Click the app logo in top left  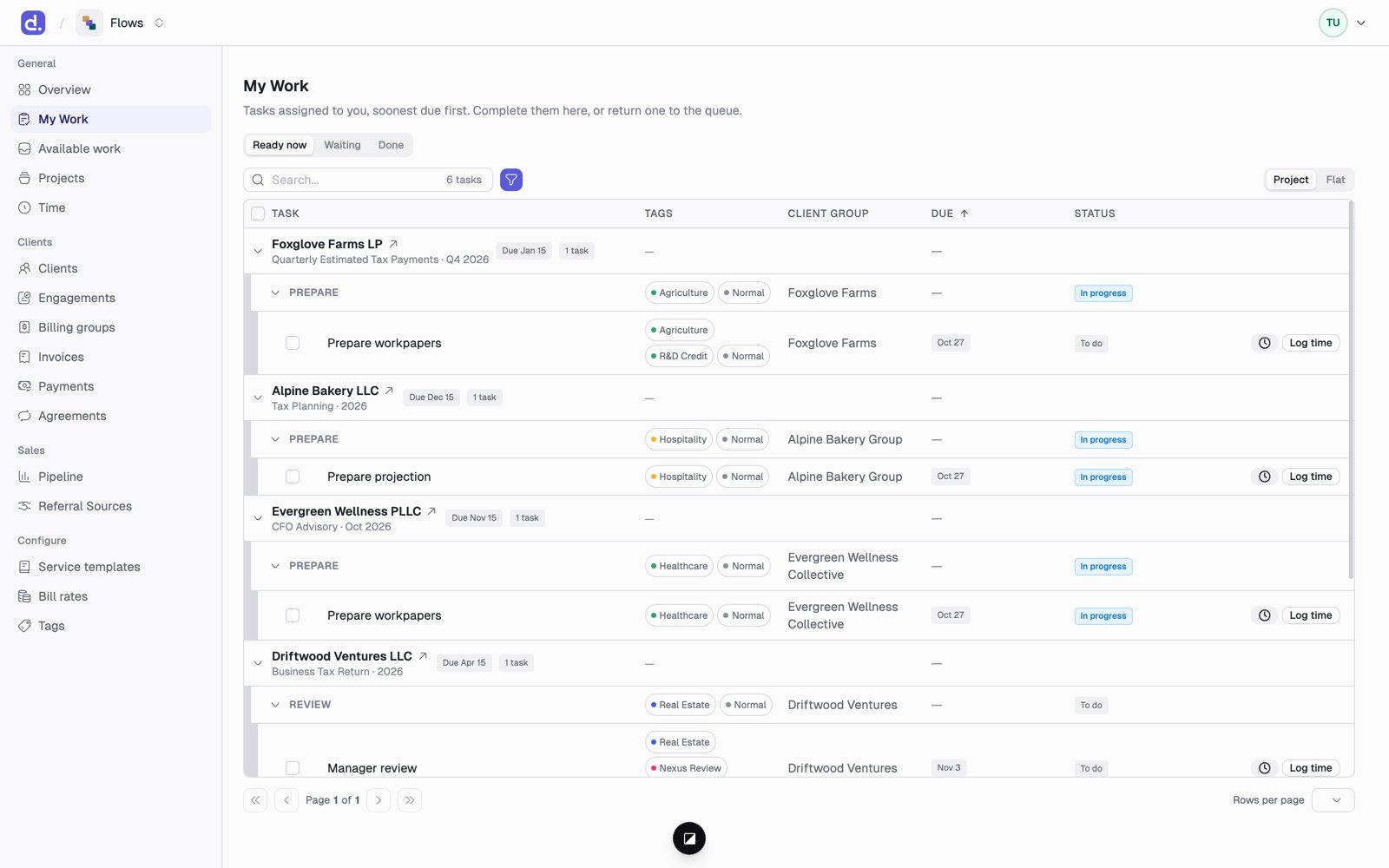pyautogui.click(x=33, y=23)
